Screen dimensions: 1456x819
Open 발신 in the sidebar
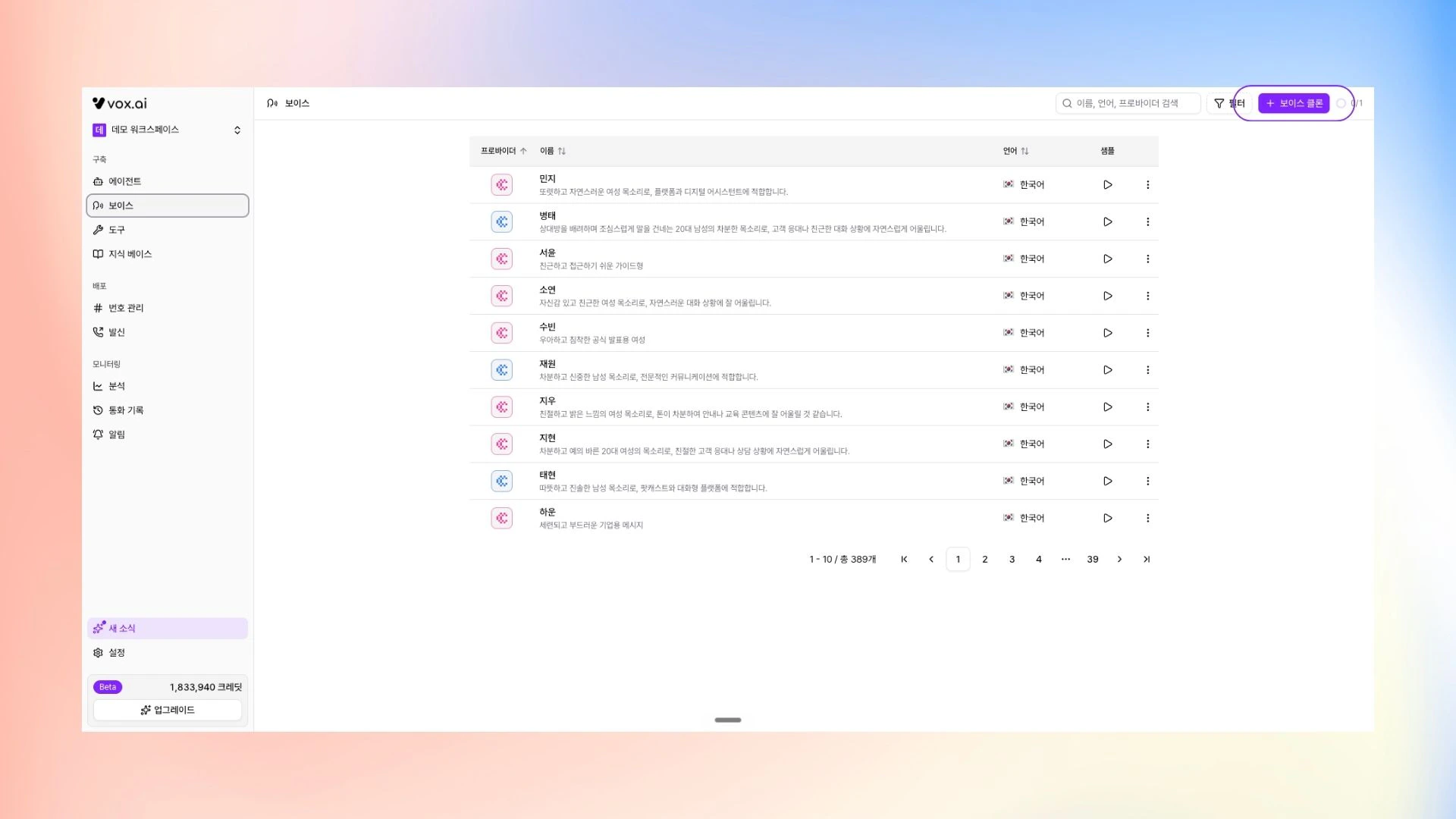pyautogui.click(x=167, y=333)
